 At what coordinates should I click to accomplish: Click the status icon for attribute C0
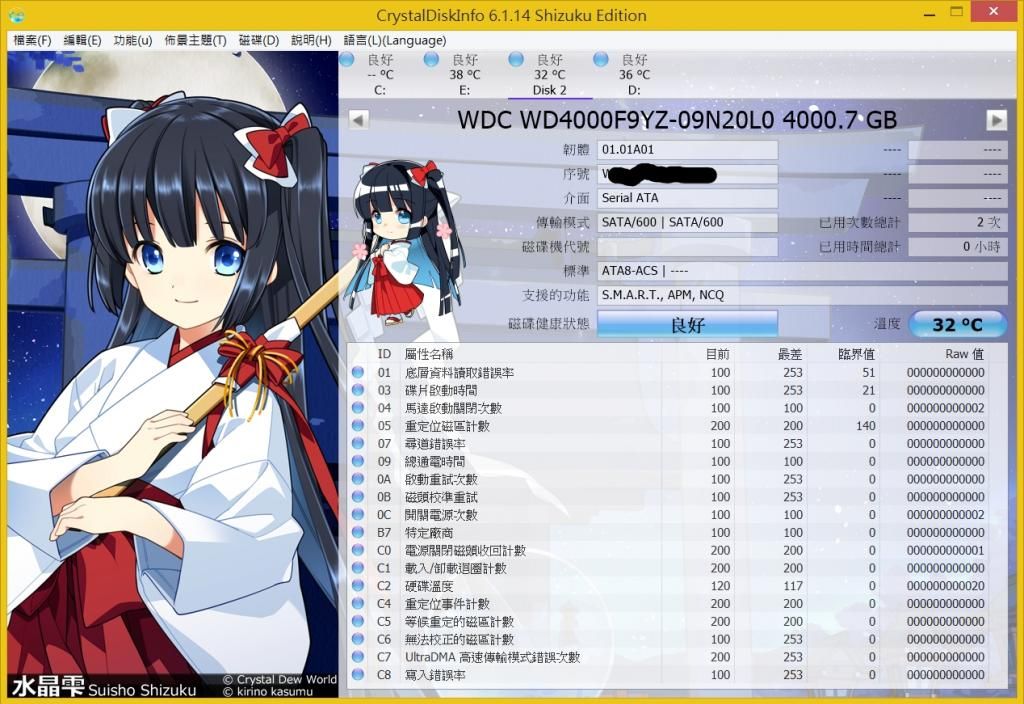click(358, 550)
